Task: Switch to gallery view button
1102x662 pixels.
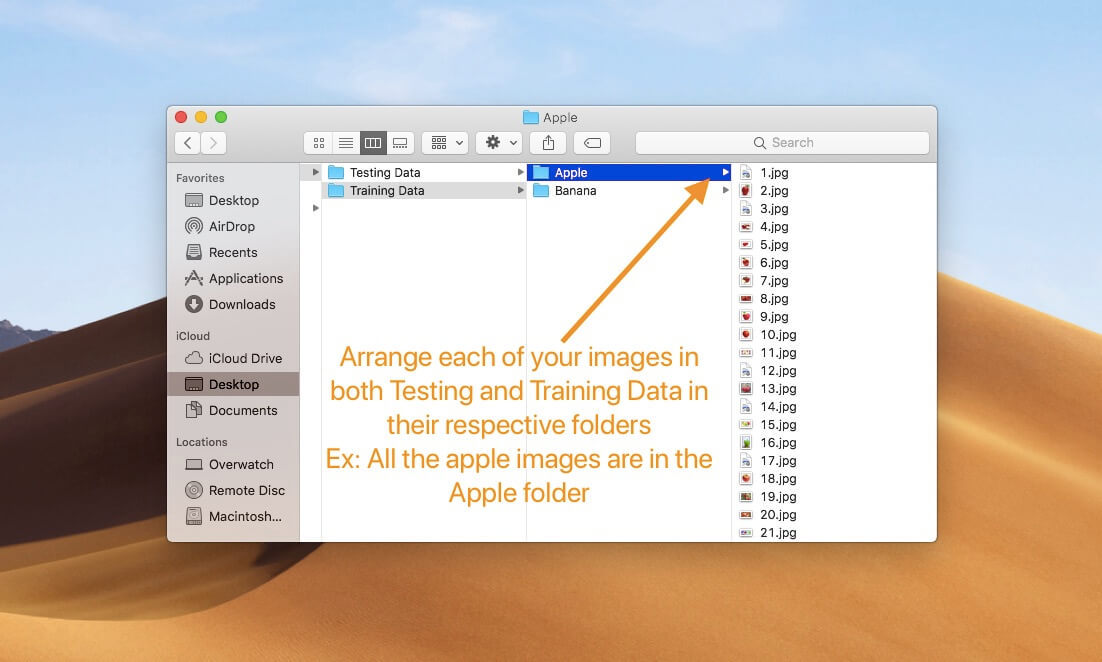Action: pos(400,143)
